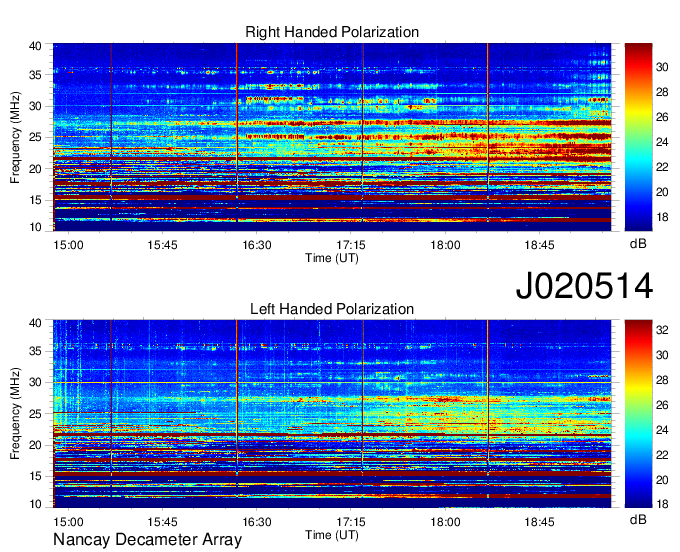Click the 28 dB value on Right Handed colorbar

coord(662,92)
